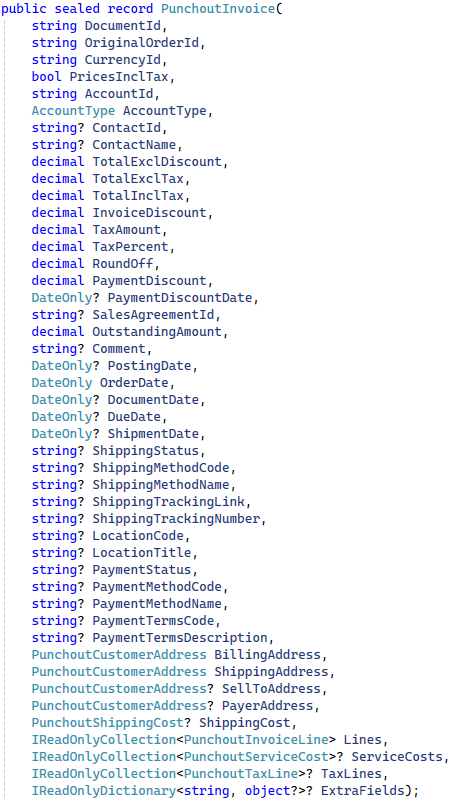Click the 'record' keyword

point(130,9)
